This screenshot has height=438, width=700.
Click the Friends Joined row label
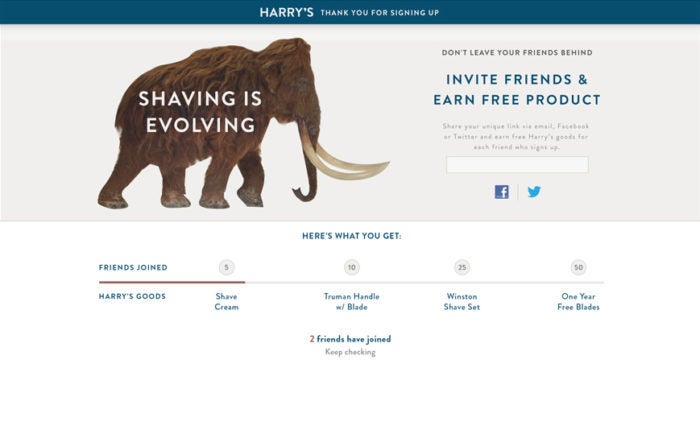pyautogui.click(x=133, y=267)
